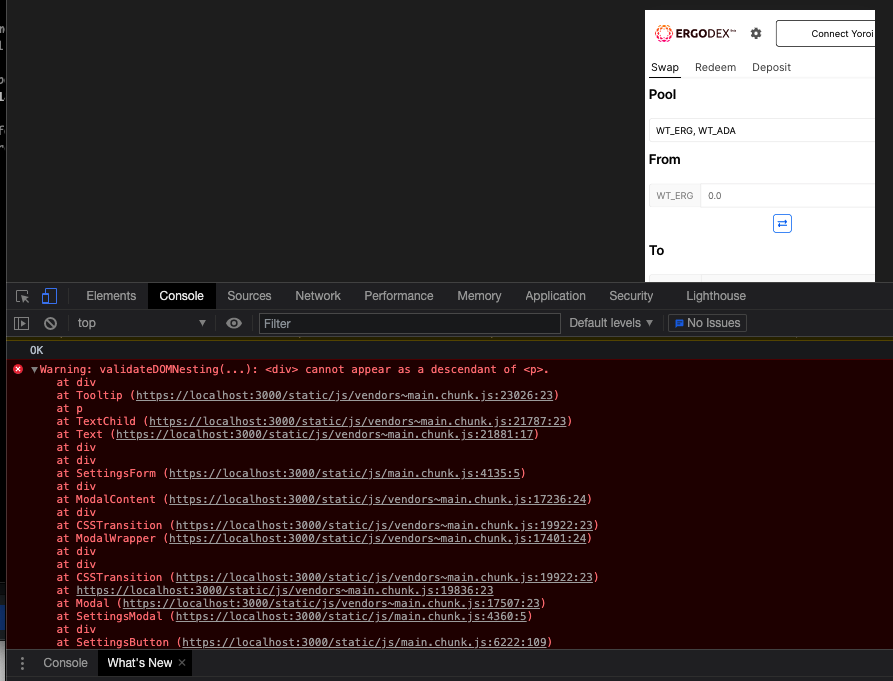Open SettingsButton main.chunk.js:6222:109 link
Screen dimensions: 893x681
364,642
